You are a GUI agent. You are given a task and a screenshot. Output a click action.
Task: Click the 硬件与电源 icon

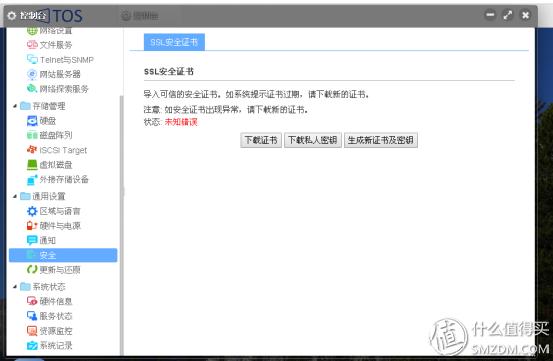point(32,226)
